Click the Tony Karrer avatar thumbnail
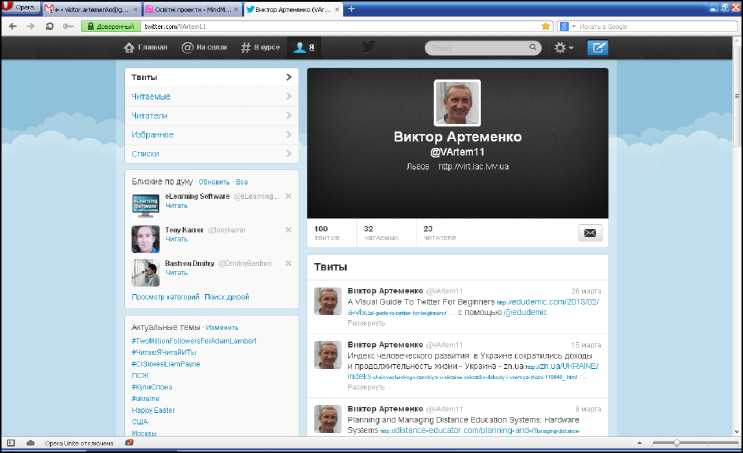Image resolution: width=743 pixels, height=453 pixels. 145,239
